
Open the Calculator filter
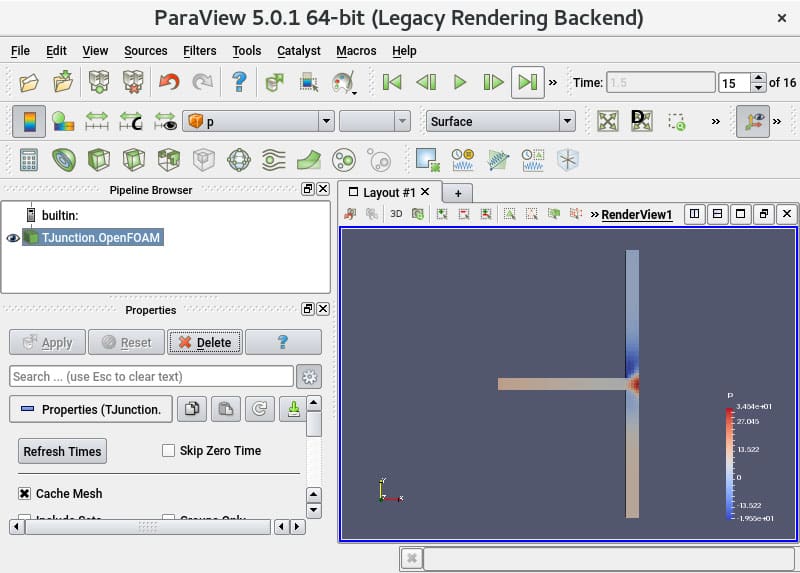point(29,160)
